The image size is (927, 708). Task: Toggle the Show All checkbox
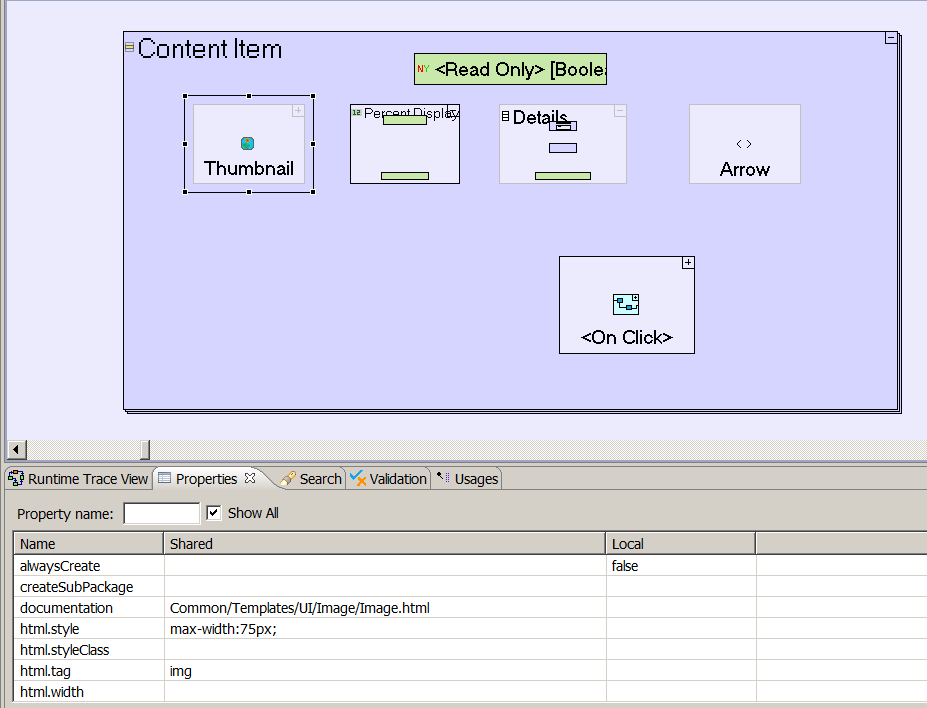[x=213, y=513]
